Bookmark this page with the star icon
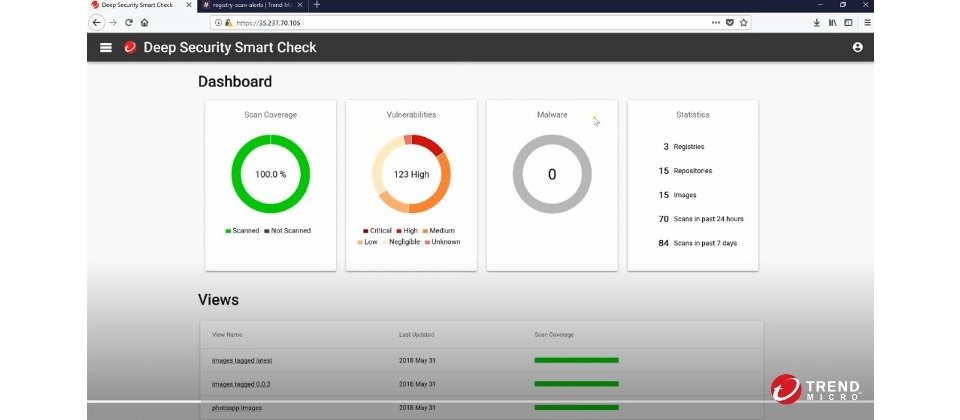Image resolution: width=960 pixels, height=420 pixels. coord(743,23)
